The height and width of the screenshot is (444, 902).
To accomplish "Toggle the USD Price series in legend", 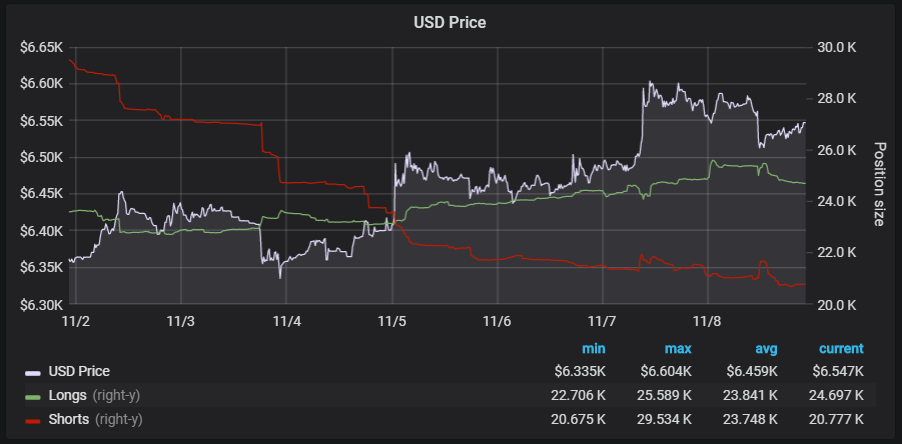I will tap(79, 371).
